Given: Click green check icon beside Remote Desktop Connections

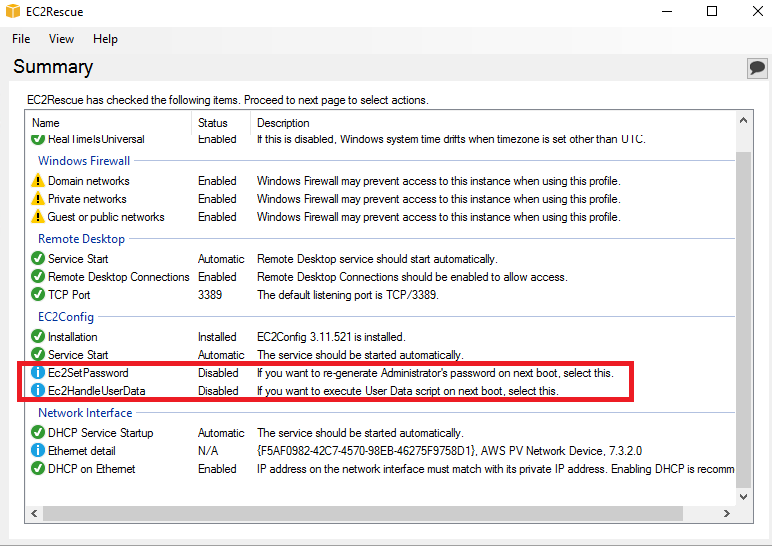Looking at the screenshot, I should 37,277.
